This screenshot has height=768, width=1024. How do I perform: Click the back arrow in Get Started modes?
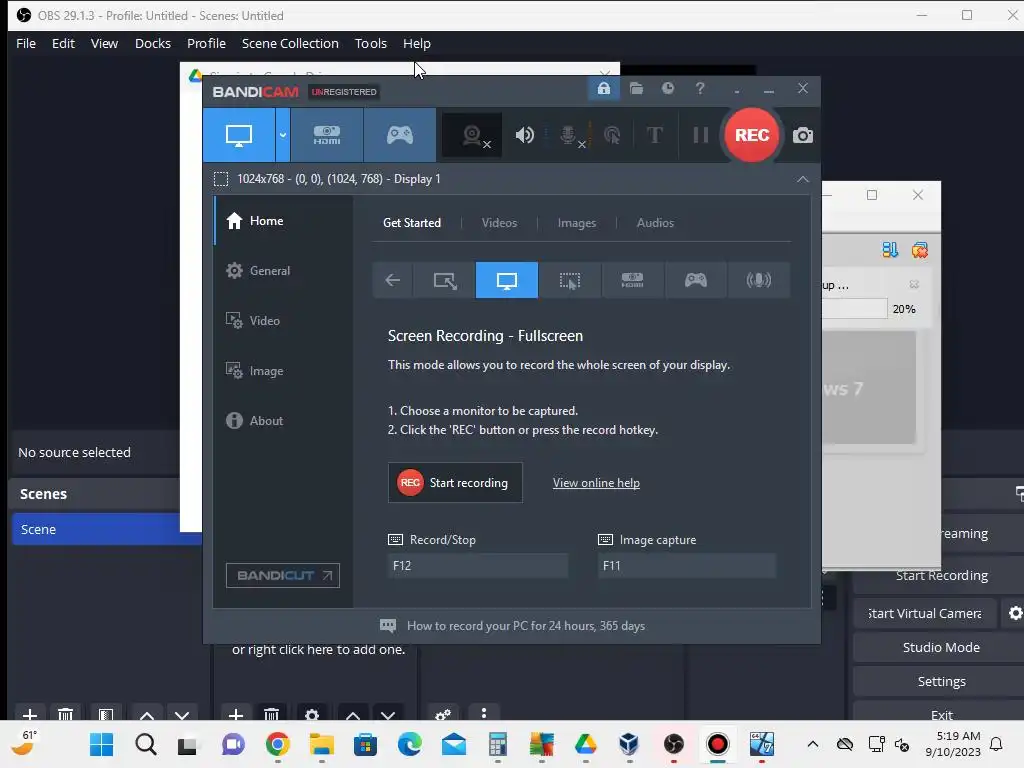tap(392, 280)
